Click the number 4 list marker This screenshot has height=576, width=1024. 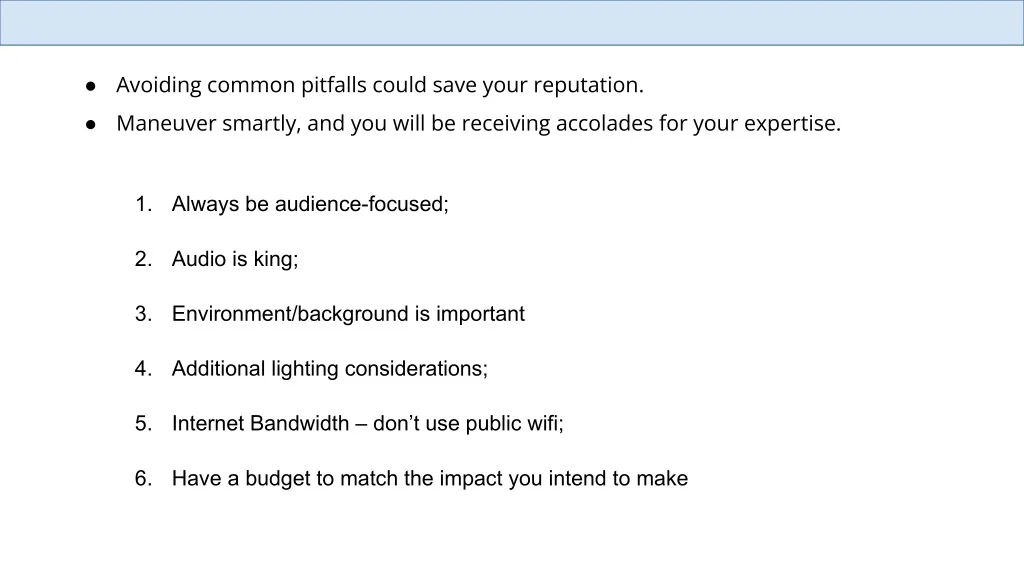click(142, 369)
